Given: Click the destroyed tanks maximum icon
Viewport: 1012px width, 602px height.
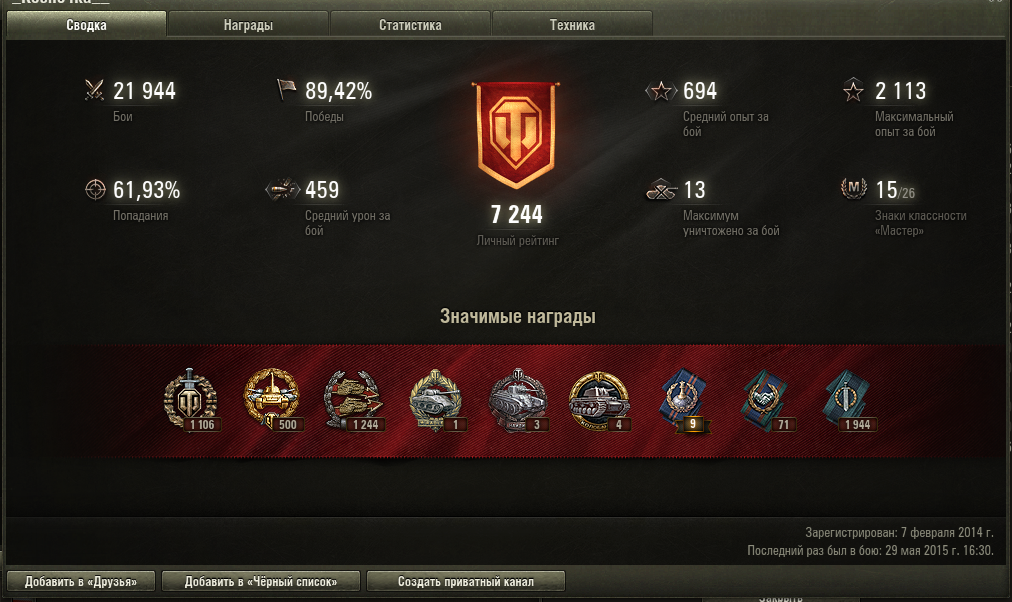Looking at the screenshot, I should pos(661,190).
